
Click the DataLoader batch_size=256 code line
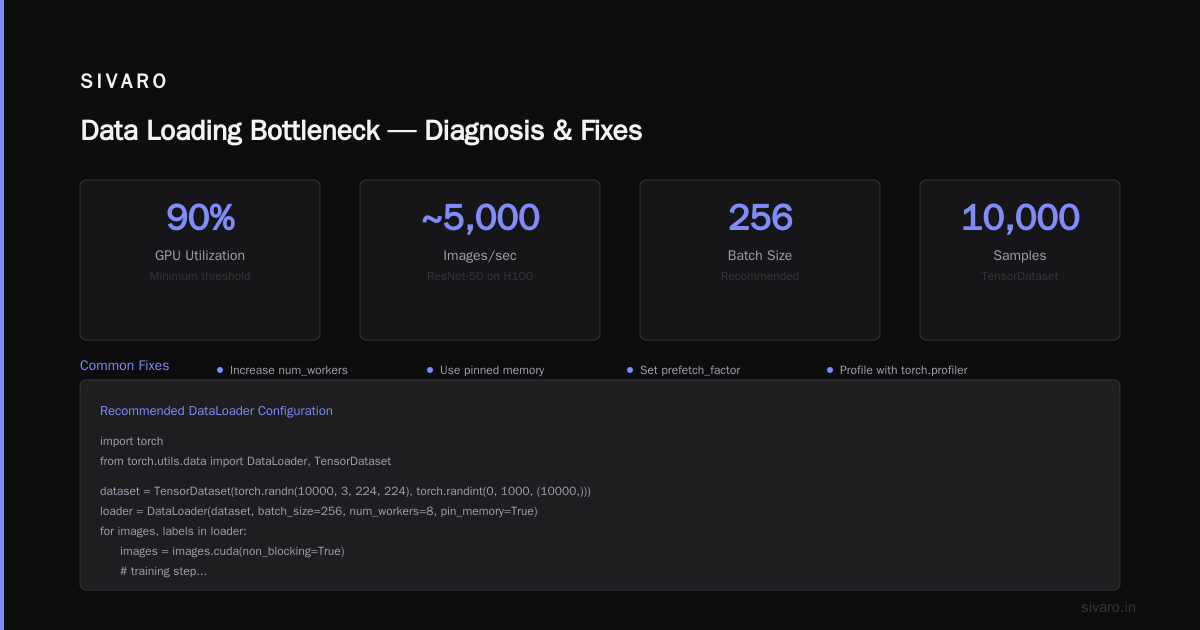319,511
